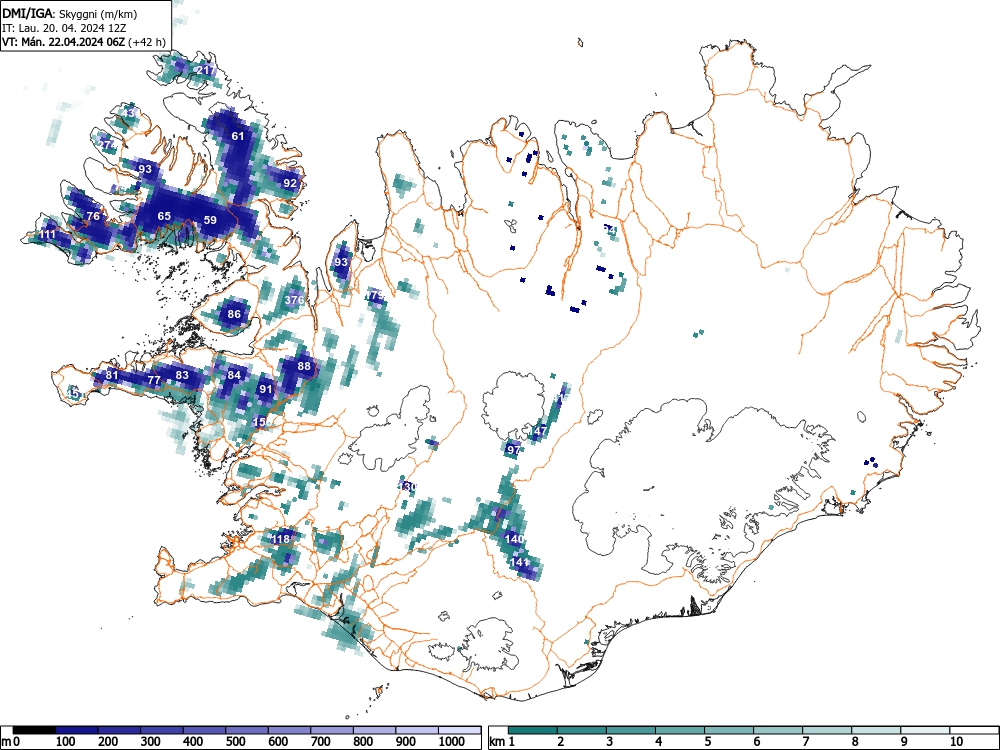Click the visibility value 111 on the map
Image resolution: width=1000 pixels, height=750 pixels.
pos(47,235)
